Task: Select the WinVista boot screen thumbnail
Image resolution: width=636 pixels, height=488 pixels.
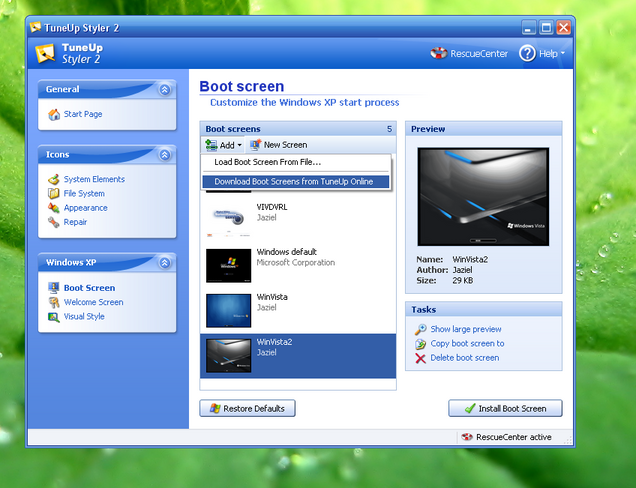Action: coord(228,311)
